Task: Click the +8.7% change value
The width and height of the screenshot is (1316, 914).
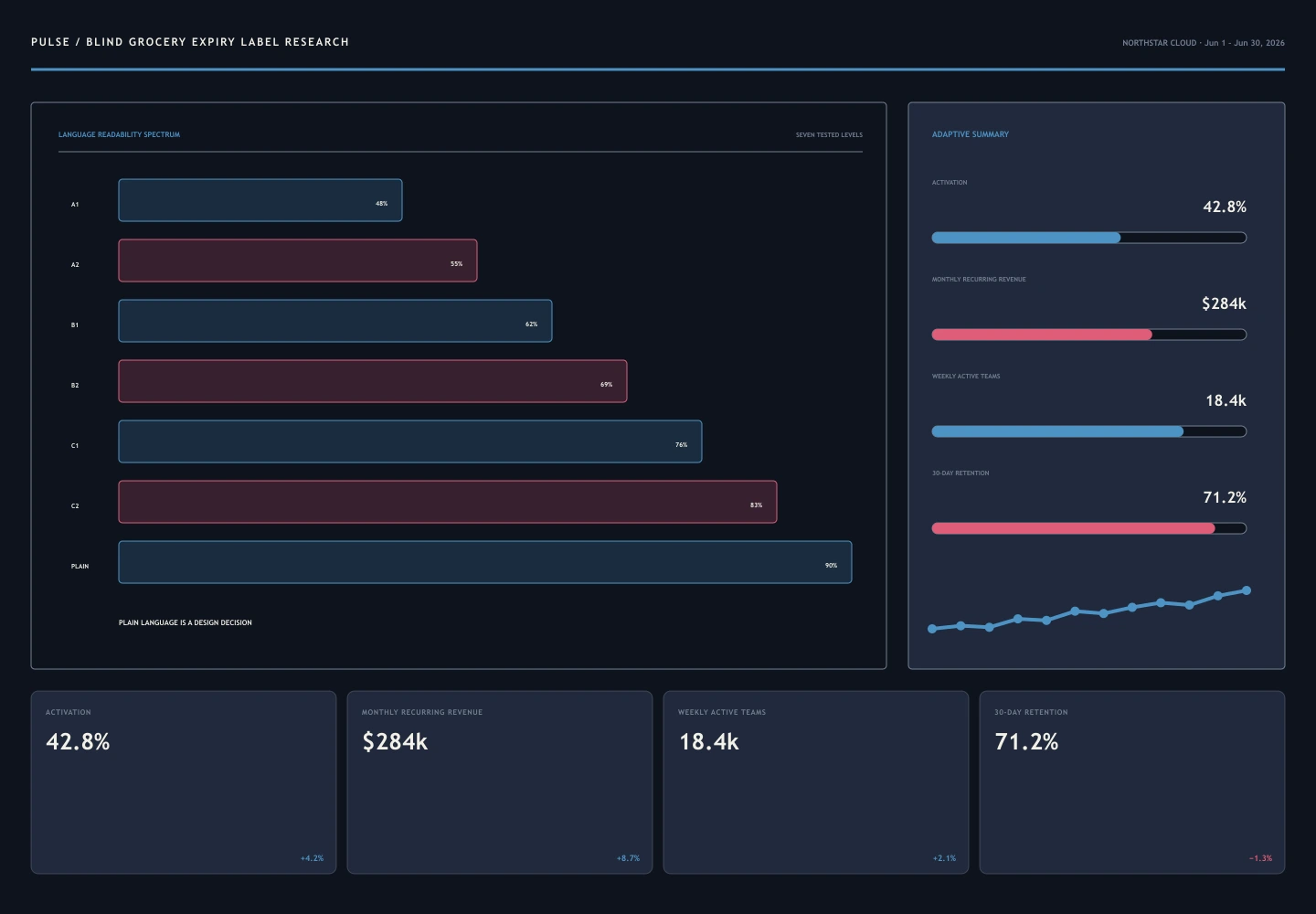Action: coord(628,858)
